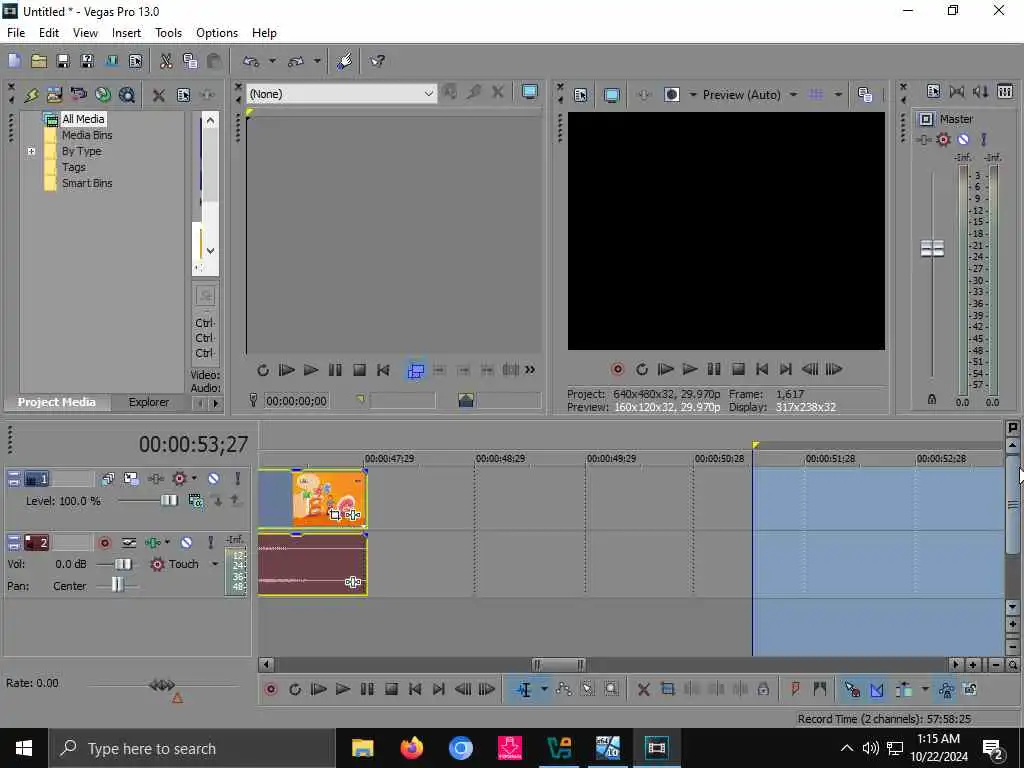Click the Redo arrow icon
The height and width of the screenshot is (768, 1024).
coord(296,61)
